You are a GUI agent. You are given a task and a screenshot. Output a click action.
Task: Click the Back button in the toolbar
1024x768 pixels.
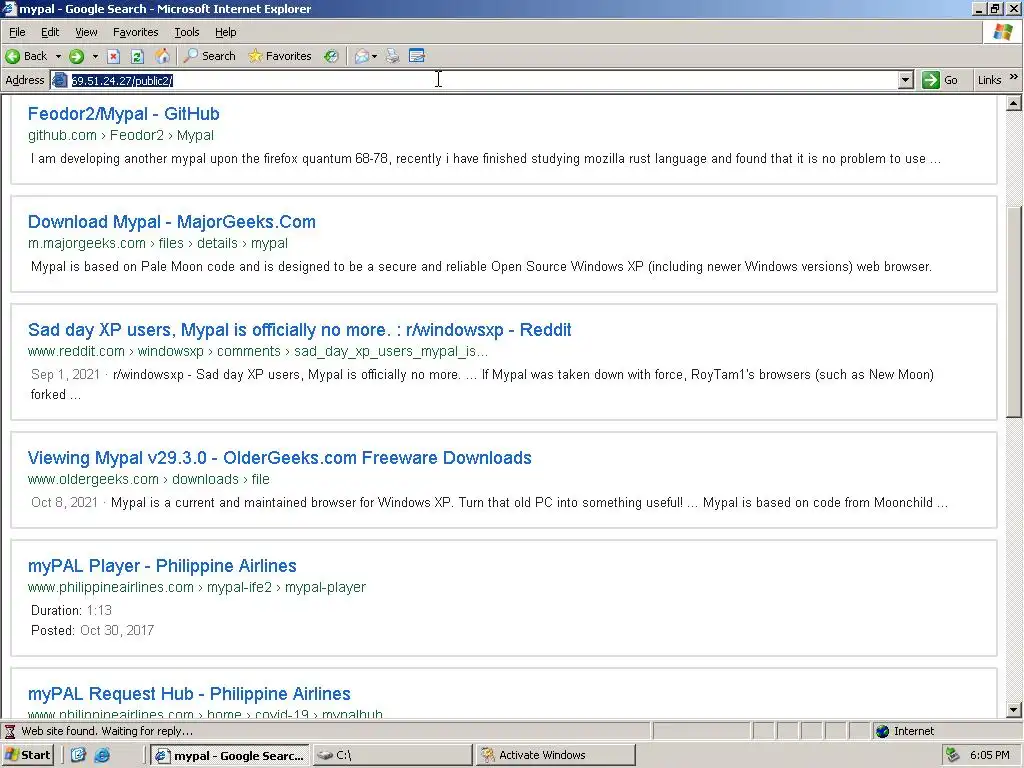pyautogui.click(x=26, y=56)
